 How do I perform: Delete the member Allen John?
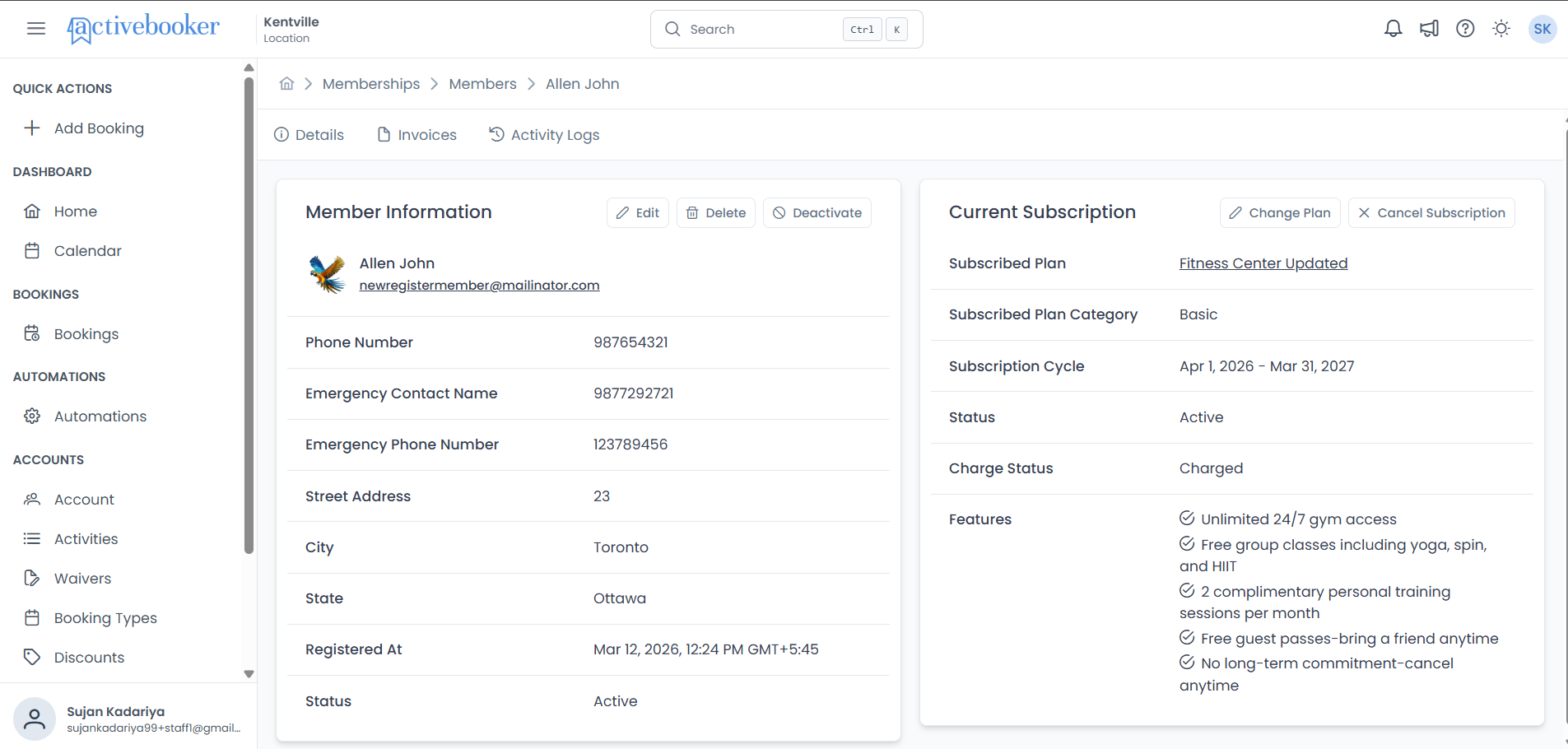pyautogui.click(x=716, y=212)
